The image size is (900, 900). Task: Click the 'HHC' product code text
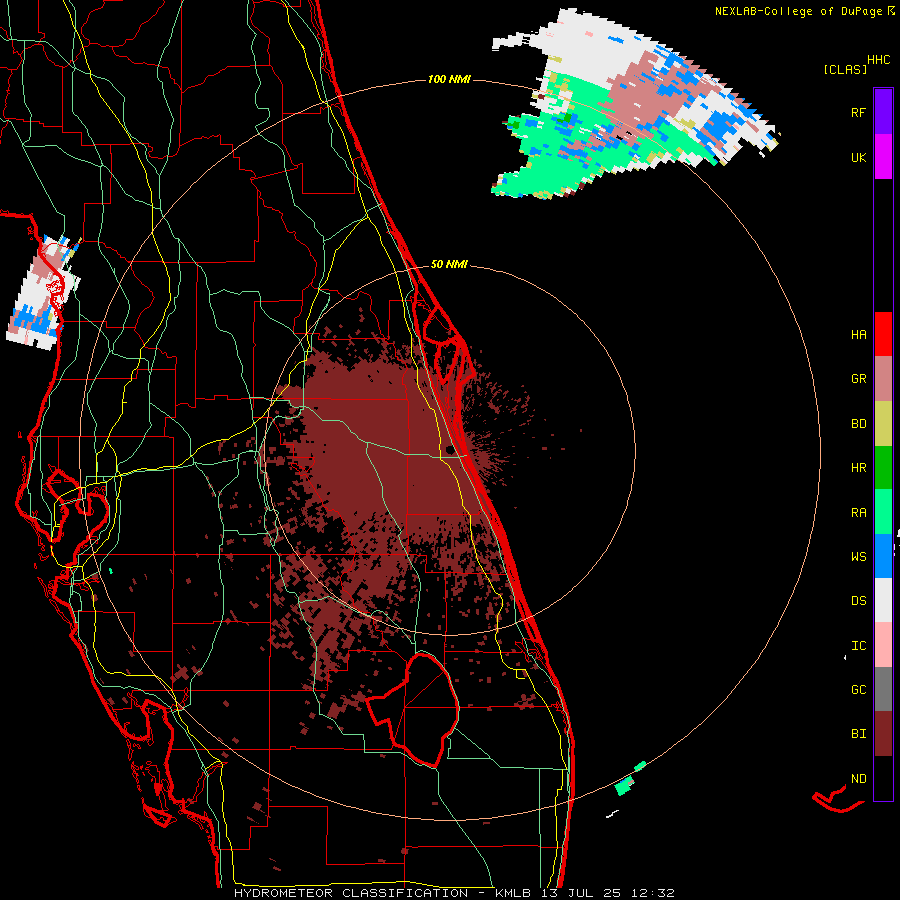pos(879,60)
